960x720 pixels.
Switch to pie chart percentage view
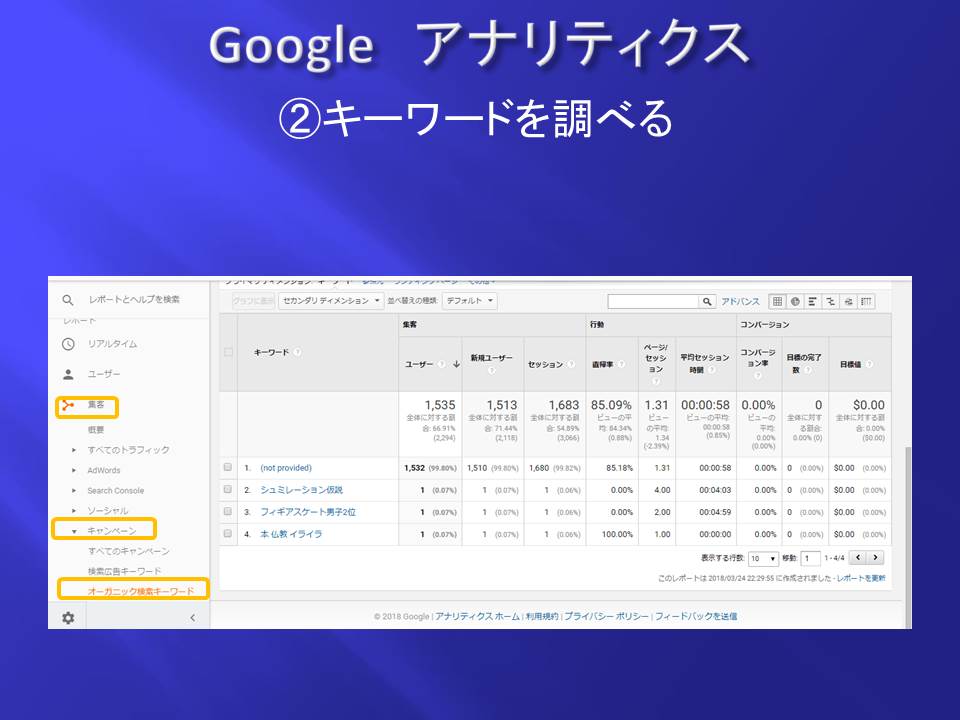coord(795,301)
